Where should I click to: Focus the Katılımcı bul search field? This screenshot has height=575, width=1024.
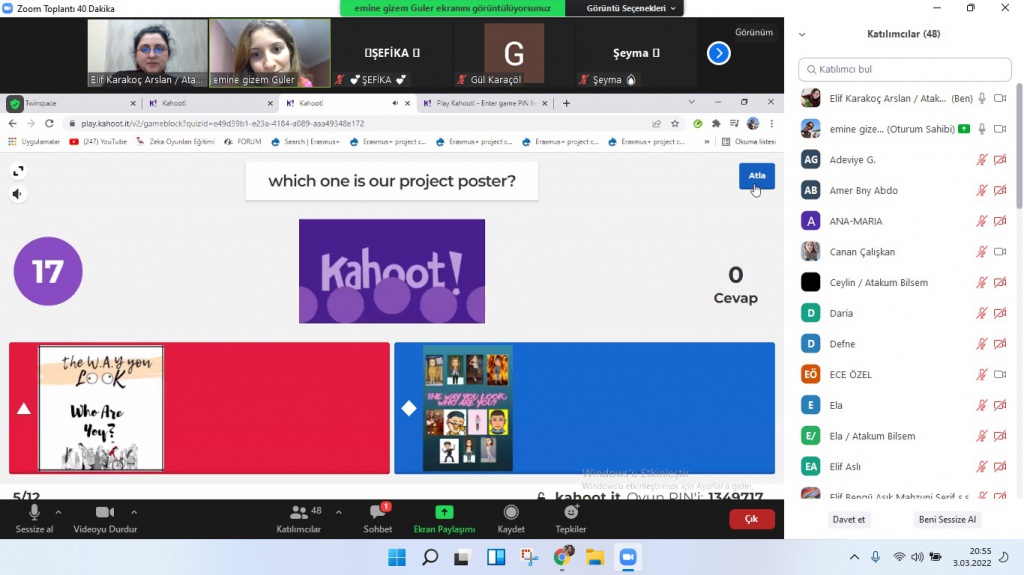tap(904, 69)
